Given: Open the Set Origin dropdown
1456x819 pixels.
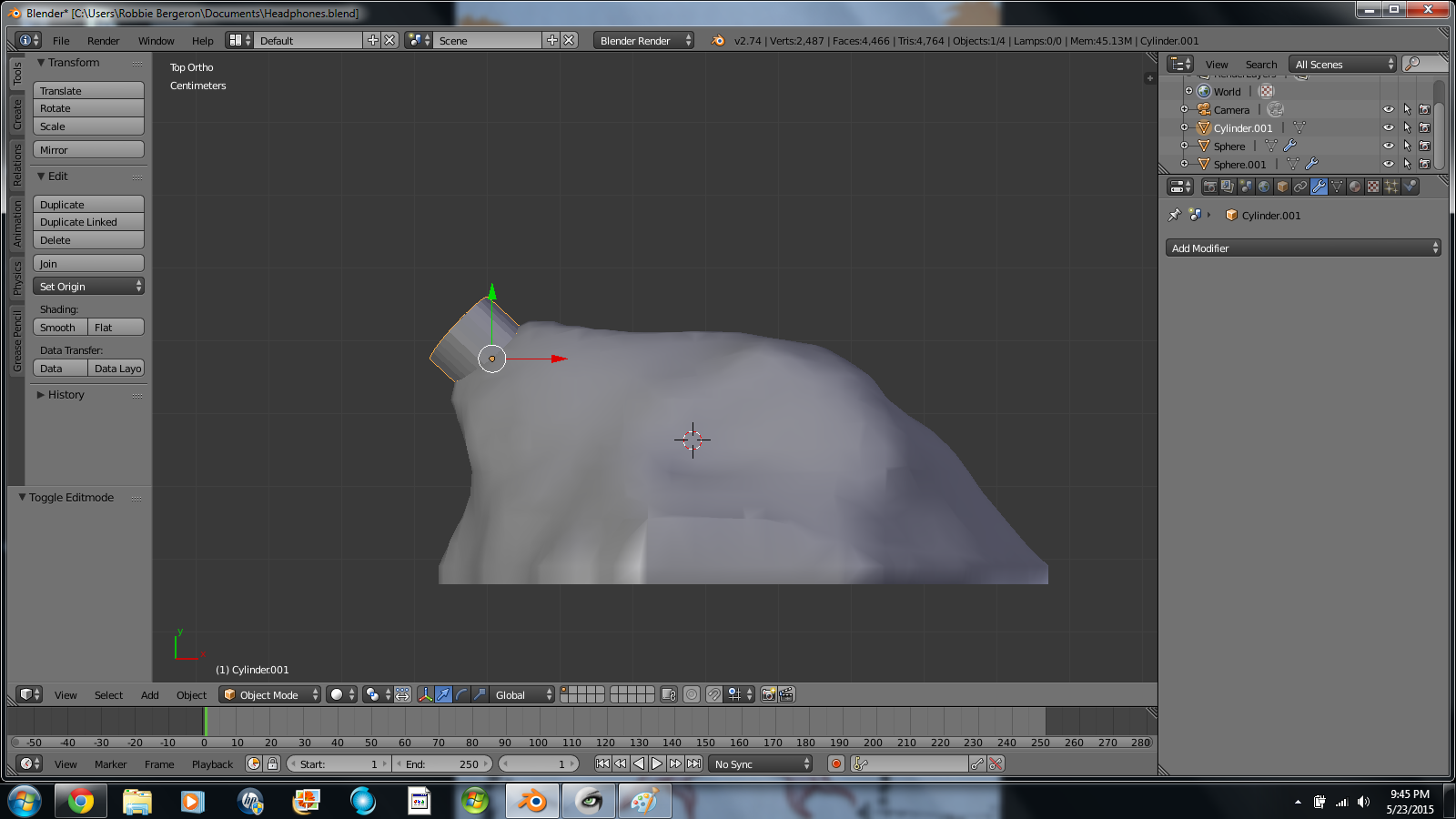Looking at the screenshot, I should [88, 286].
